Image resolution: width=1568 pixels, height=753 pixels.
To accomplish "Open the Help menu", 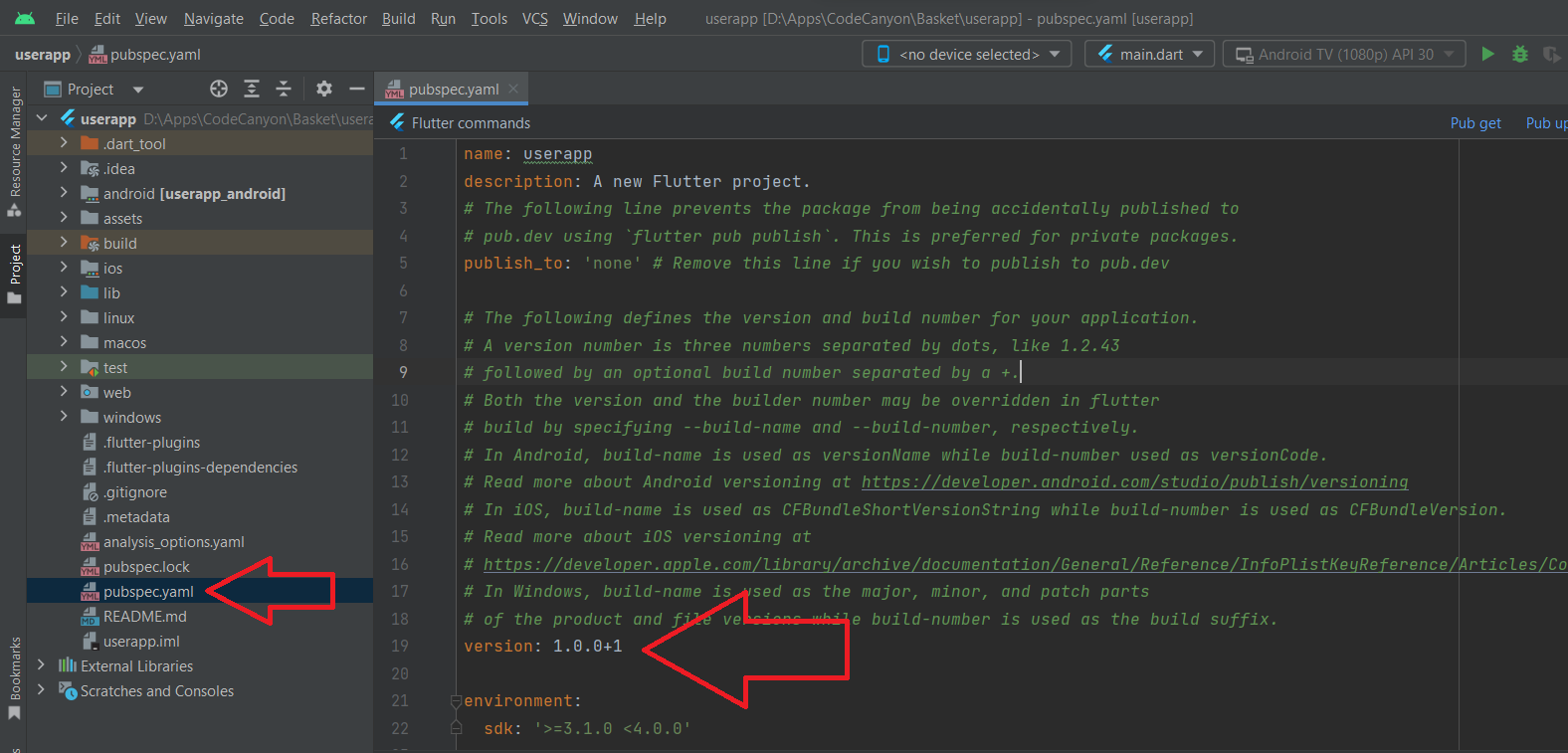I will pyautogui.click(x=650, y=18).
